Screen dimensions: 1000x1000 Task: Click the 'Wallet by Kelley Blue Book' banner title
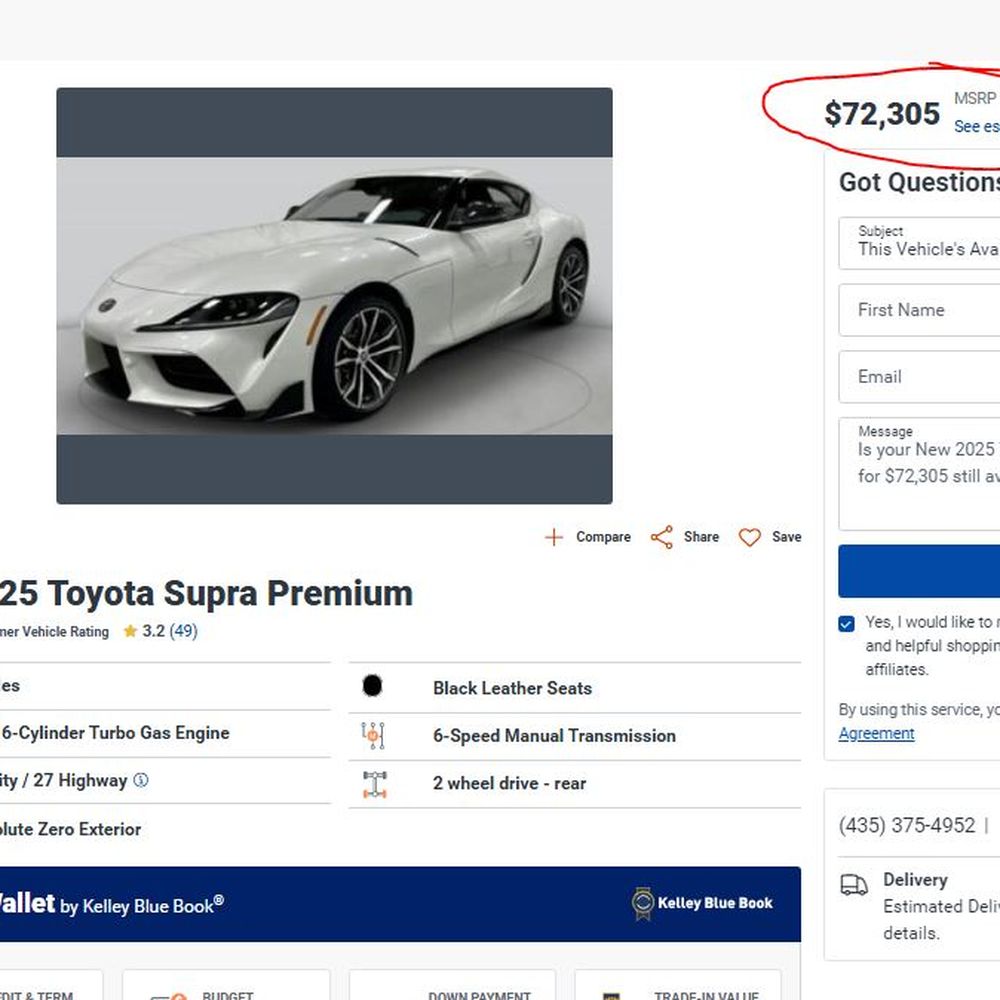click(112, 904)
